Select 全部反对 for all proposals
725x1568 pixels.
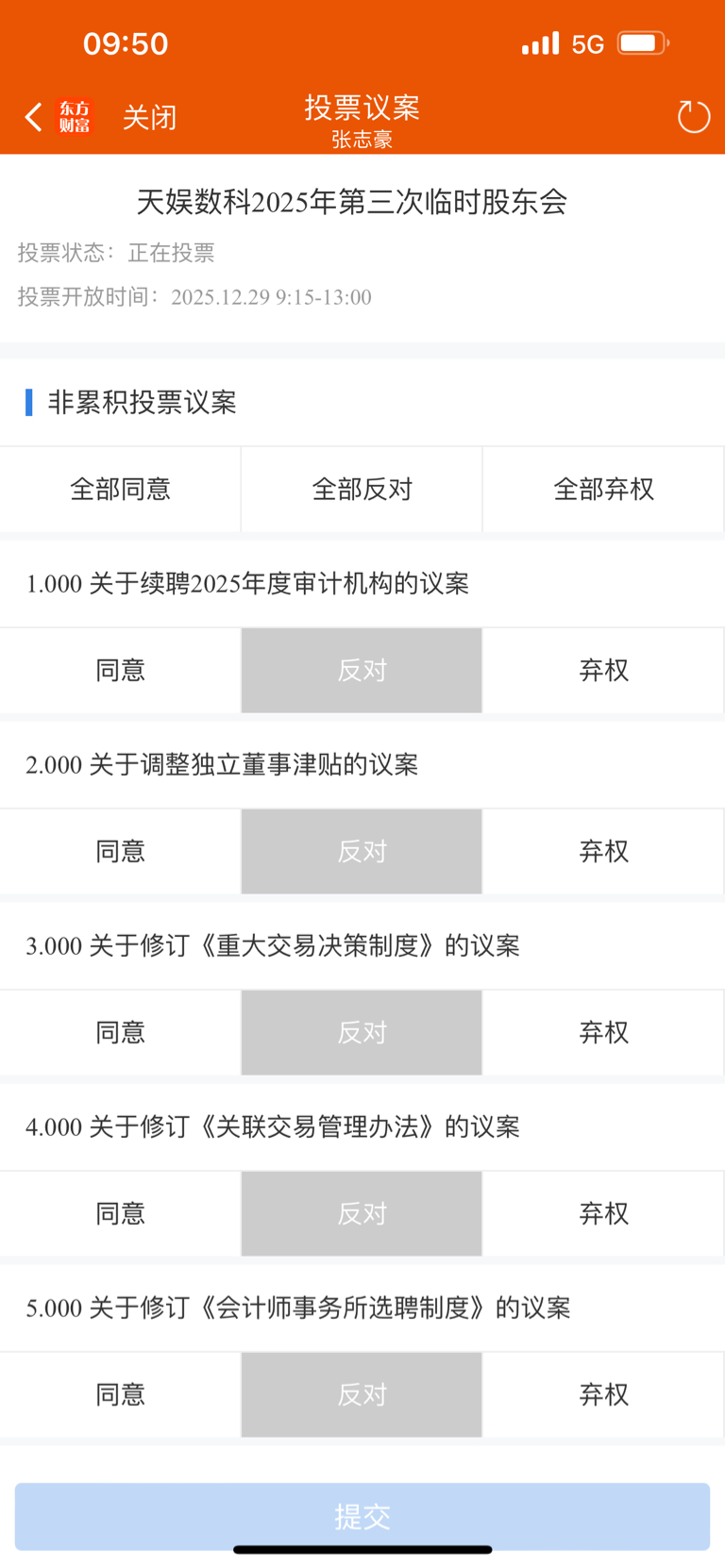[x=362, y=490]
